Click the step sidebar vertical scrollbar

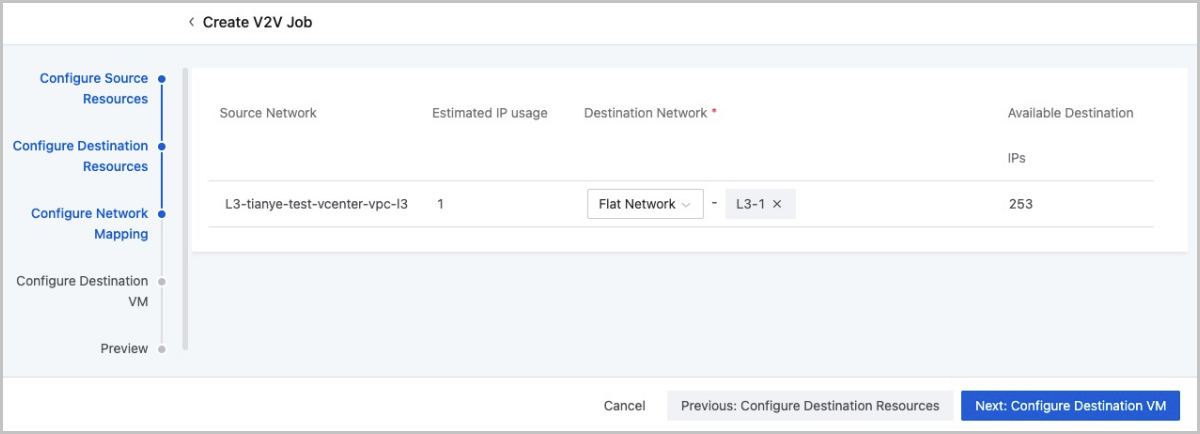185,210
